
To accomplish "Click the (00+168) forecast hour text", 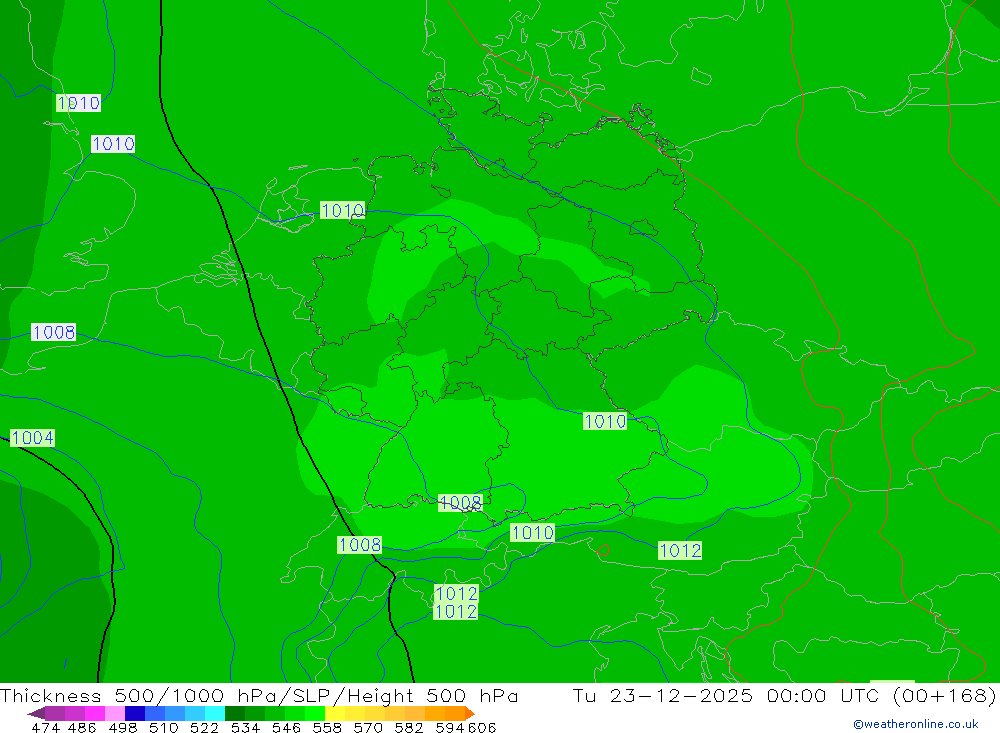I will click(x=943, y=695).
